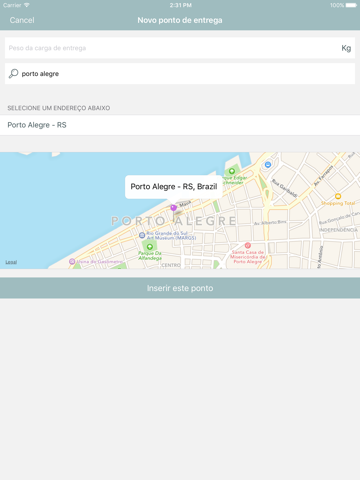The image size is (360, 480).
Task: Select the Porto Alegre - RS address result
Action: pos(180,125)
